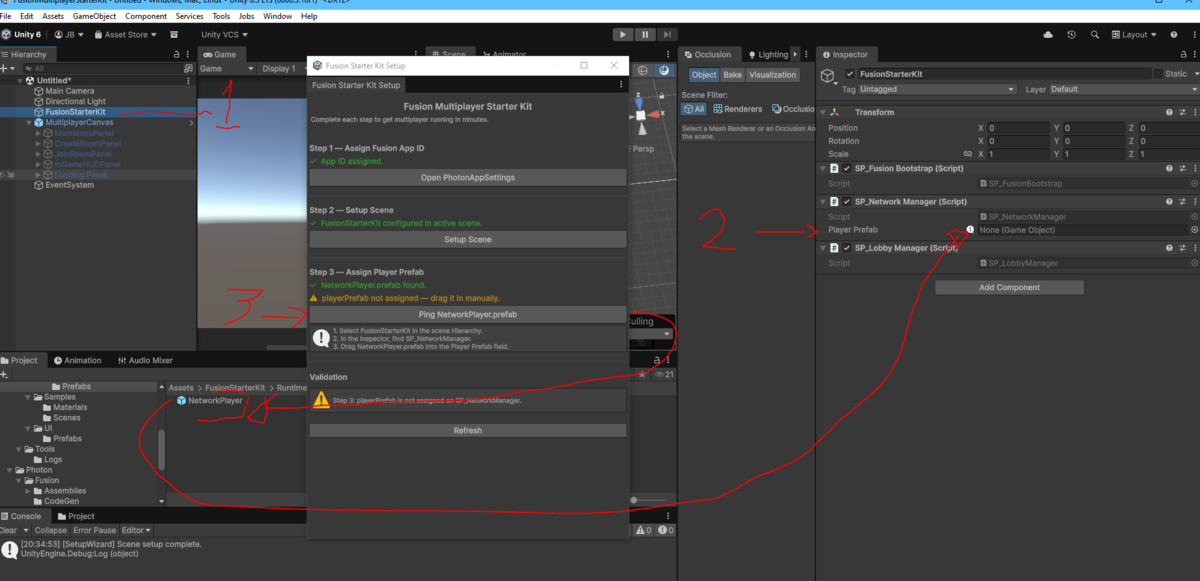Switch to the Audio Mixer tab
Viewport: 1200px width, 581px height.
(145, 360)
